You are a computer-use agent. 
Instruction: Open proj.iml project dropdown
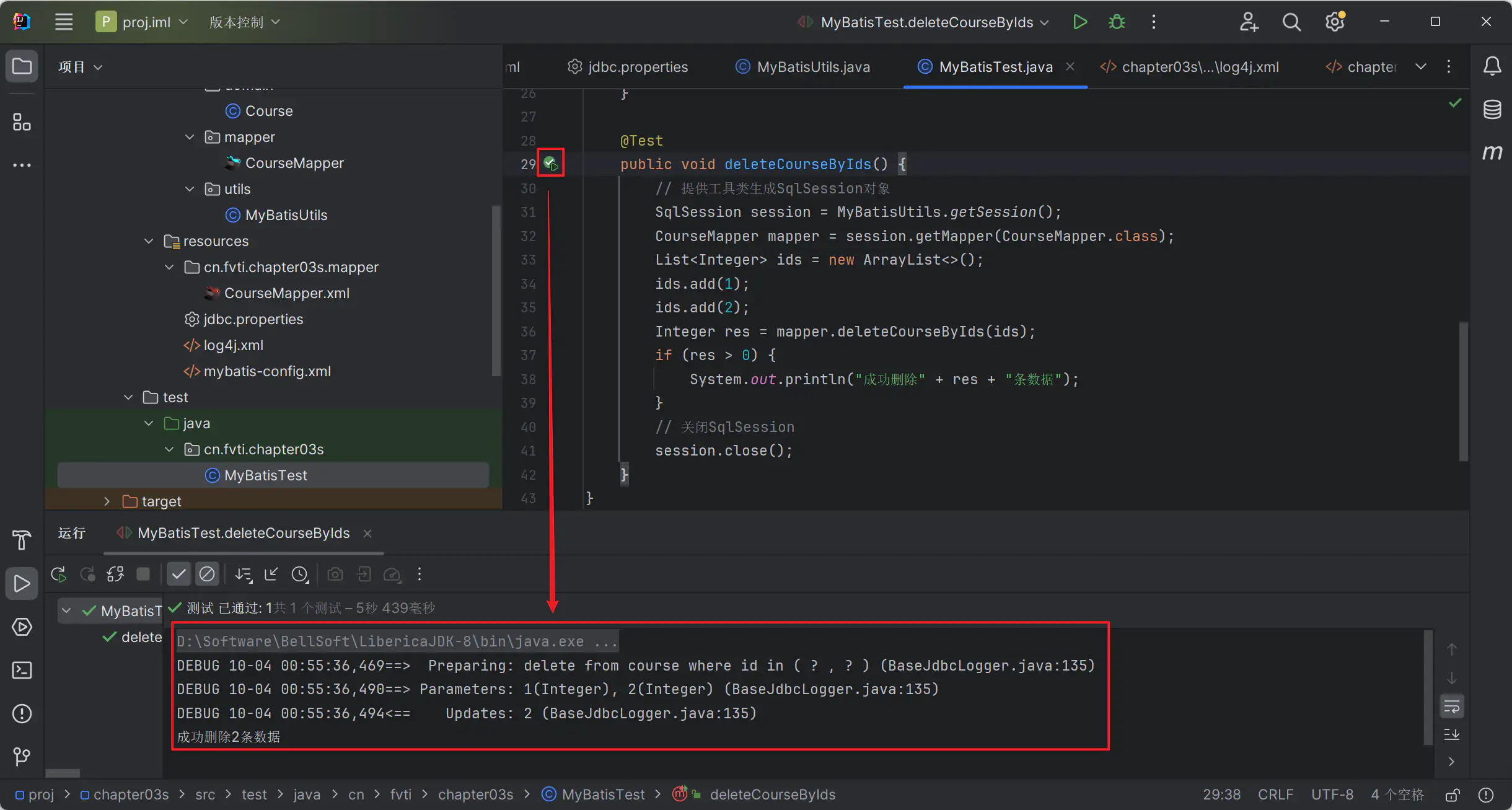coord(142,22)
